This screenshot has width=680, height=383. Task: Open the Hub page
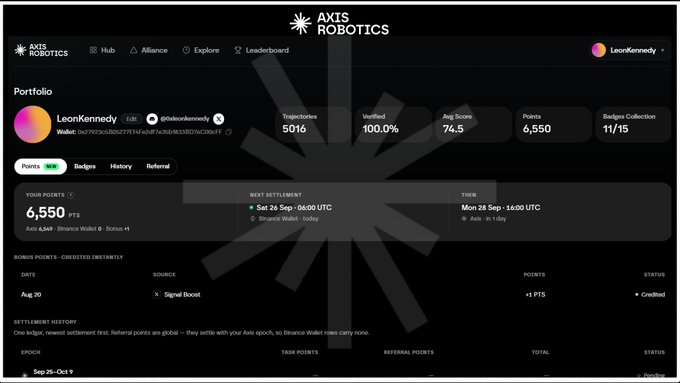pos(102,50)
